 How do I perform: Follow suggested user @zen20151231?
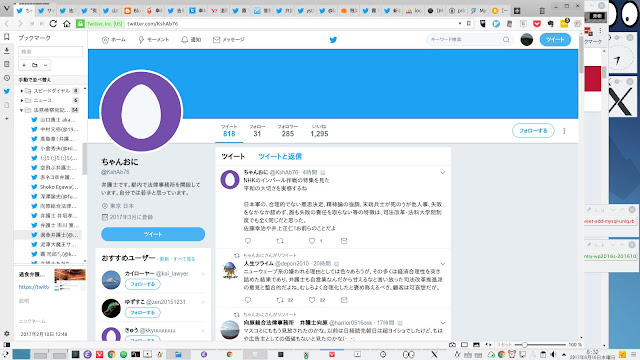(142, 313)
